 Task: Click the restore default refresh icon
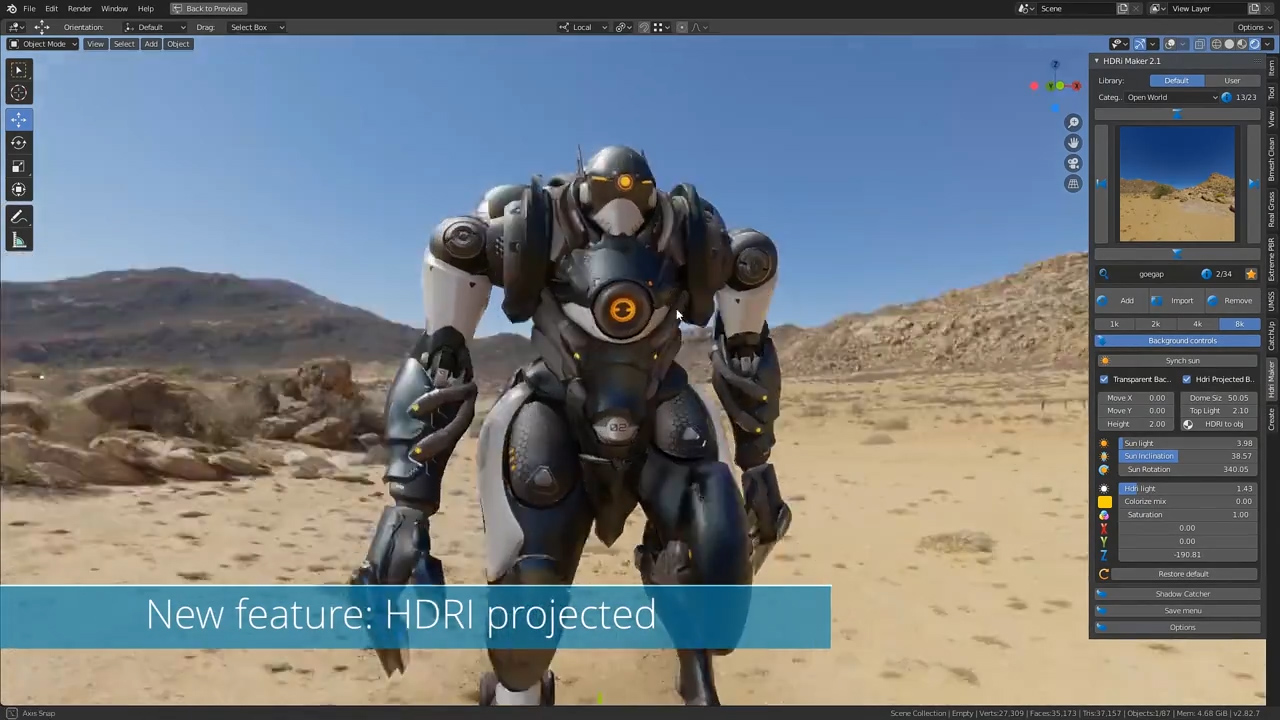pos(1104,574)
